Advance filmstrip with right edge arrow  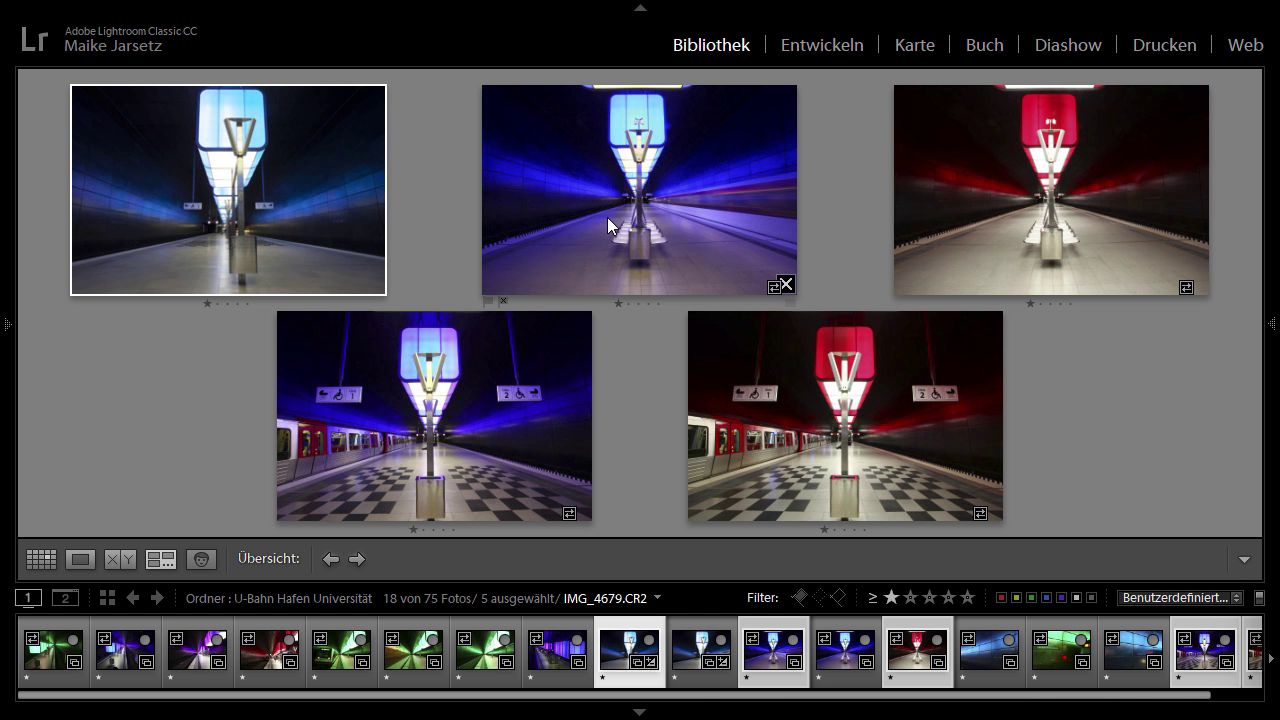click(x=1271, y=658)
